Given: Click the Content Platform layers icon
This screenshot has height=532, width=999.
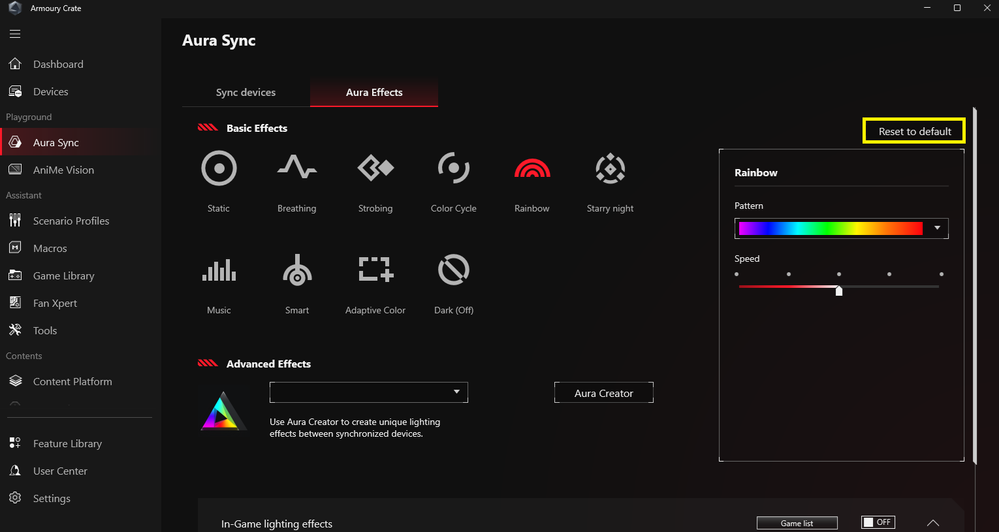Looking at the screenshot, I should pyautogui.click(x=15, y=381).
